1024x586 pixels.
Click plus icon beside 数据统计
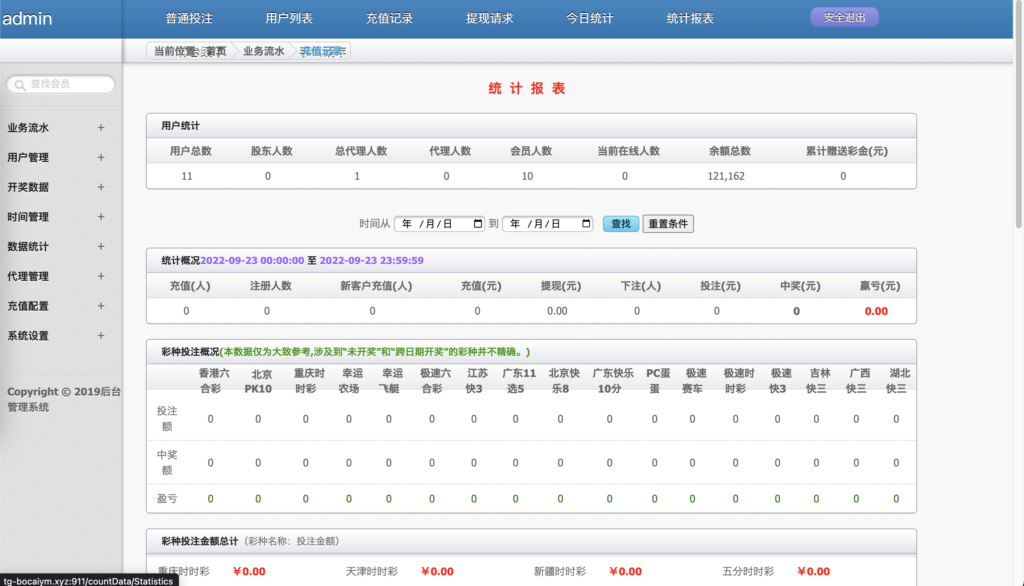[100, 246]
